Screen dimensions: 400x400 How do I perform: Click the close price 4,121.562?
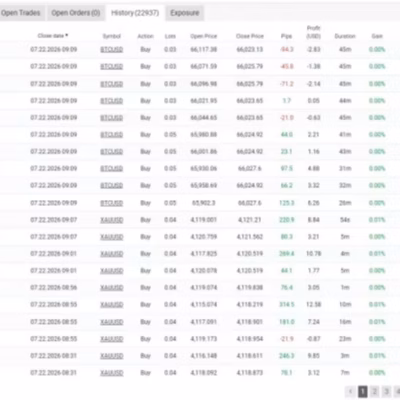pyautogui.click(x=250, y=237)
